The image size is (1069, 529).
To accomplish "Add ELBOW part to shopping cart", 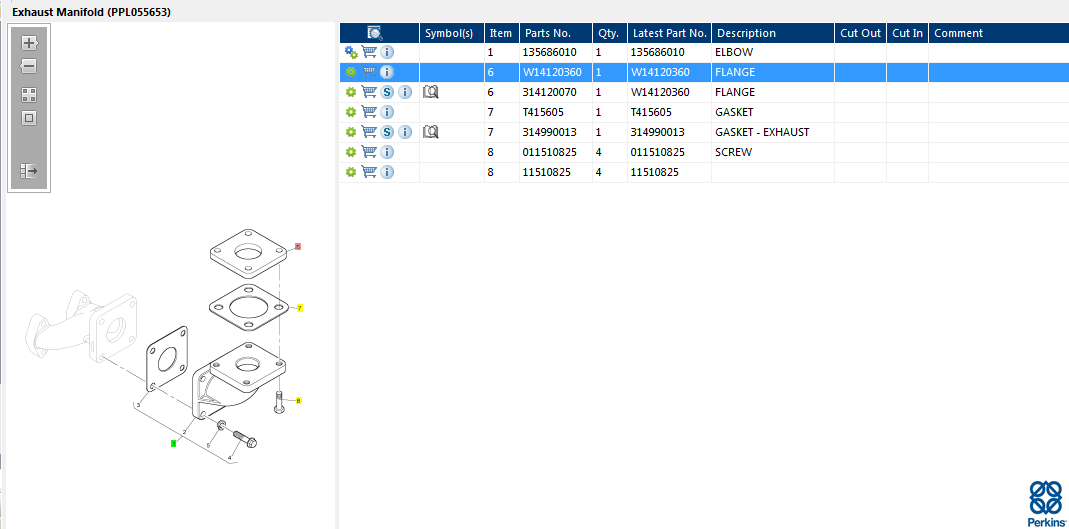I will click(369, 52).
